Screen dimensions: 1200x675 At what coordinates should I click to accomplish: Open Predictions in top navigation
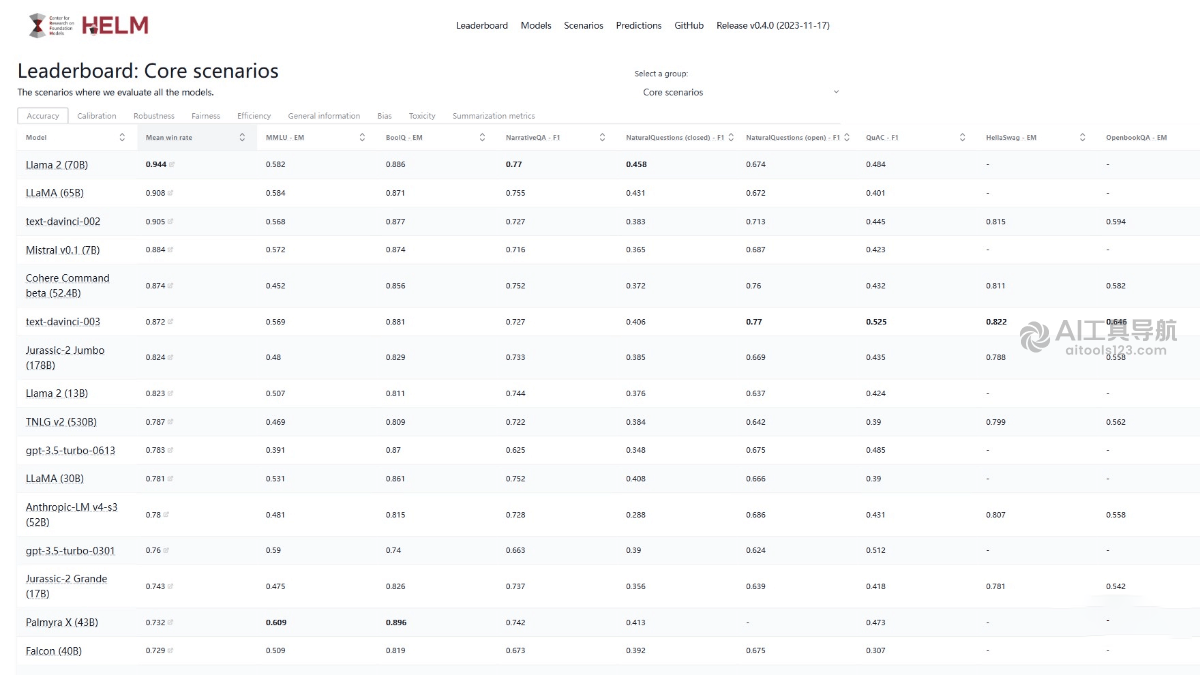[639, 26]
